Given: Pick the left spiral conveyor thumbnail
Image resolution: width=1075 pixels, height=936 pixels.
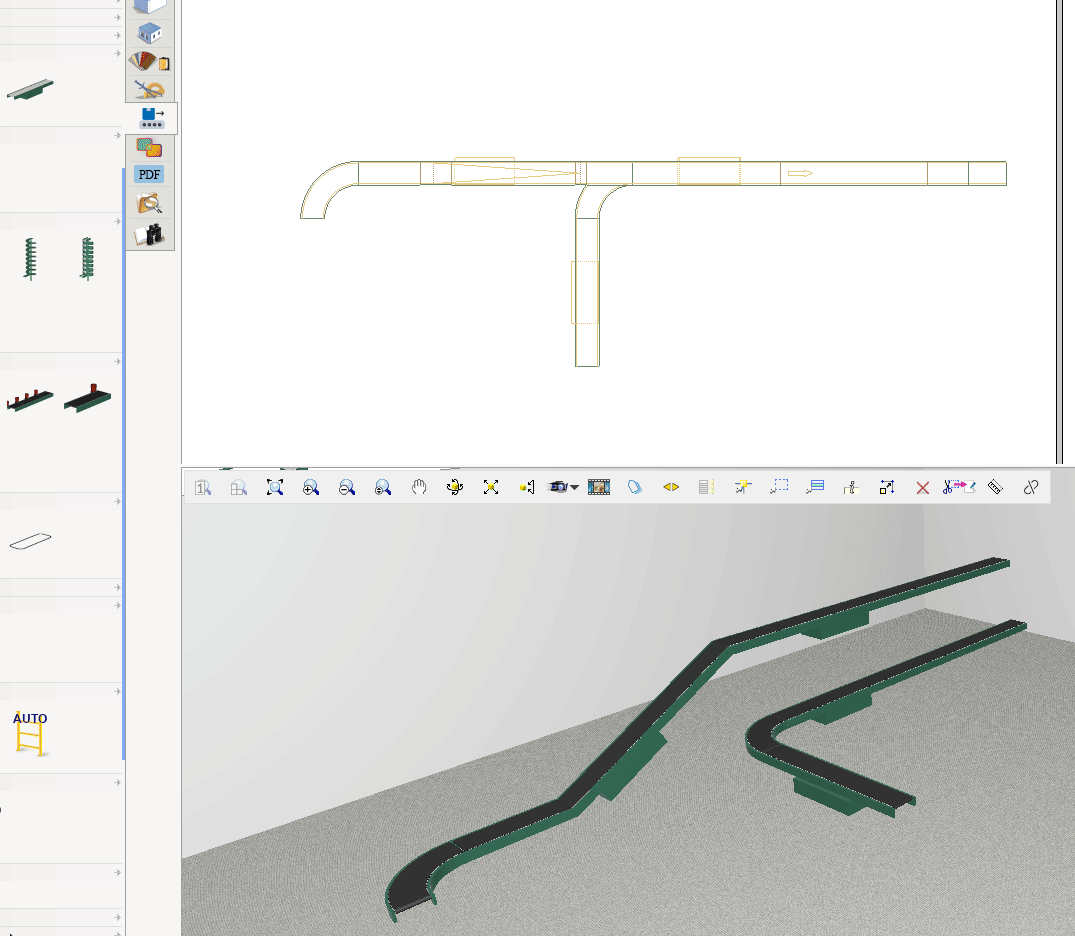Looking at the screenshot, I should tap(30, 259).
